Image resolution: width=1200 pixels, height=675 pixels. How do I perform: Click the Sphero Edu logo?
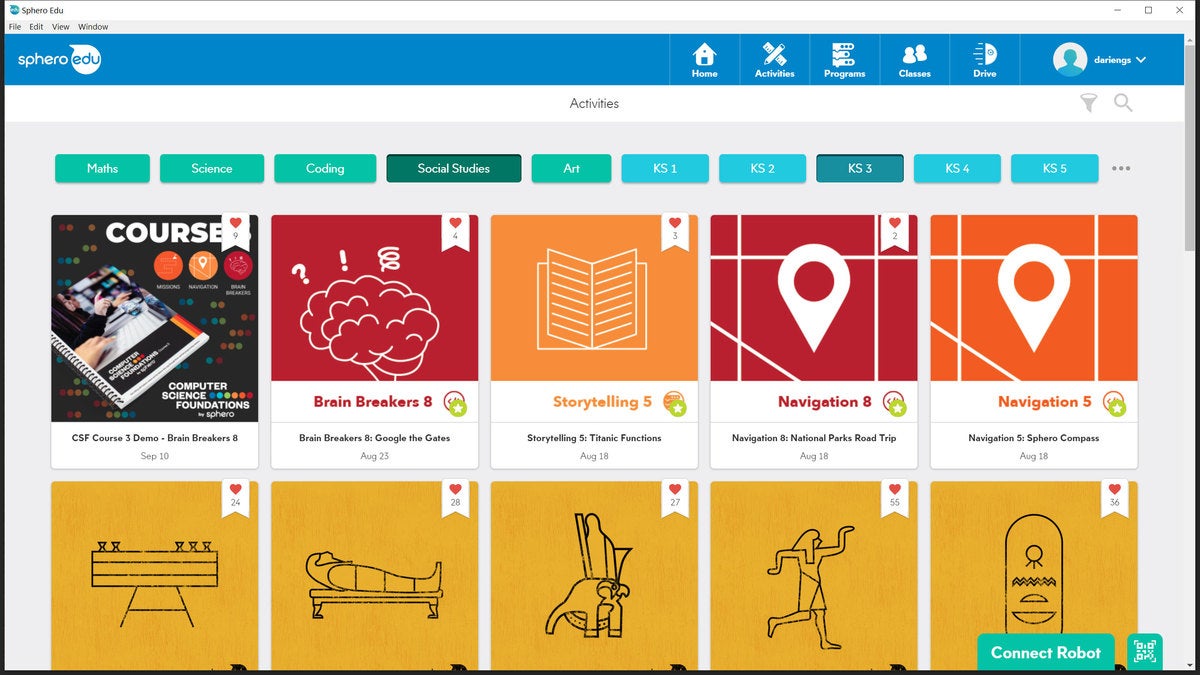coord(59,59)
